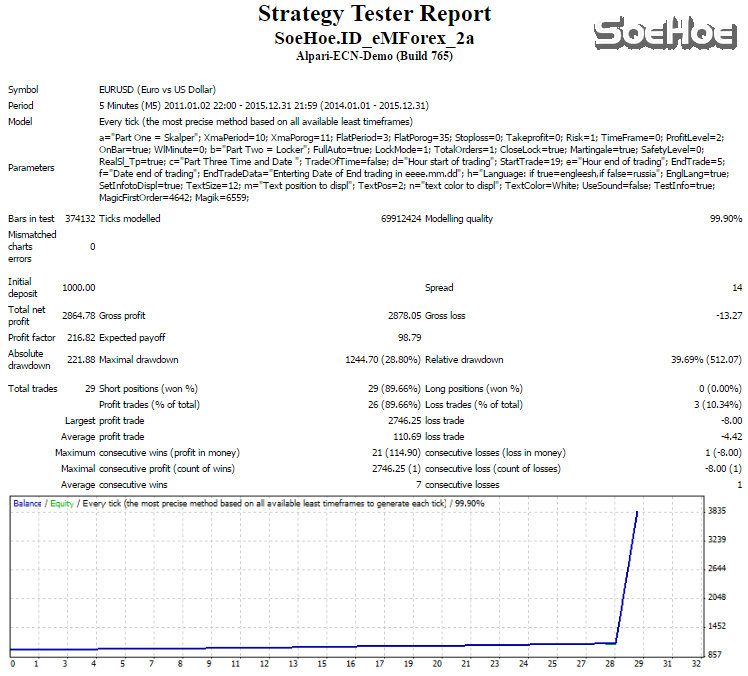Click the blue Balance legend label
The image size is (748, 676).
point(27,504)
